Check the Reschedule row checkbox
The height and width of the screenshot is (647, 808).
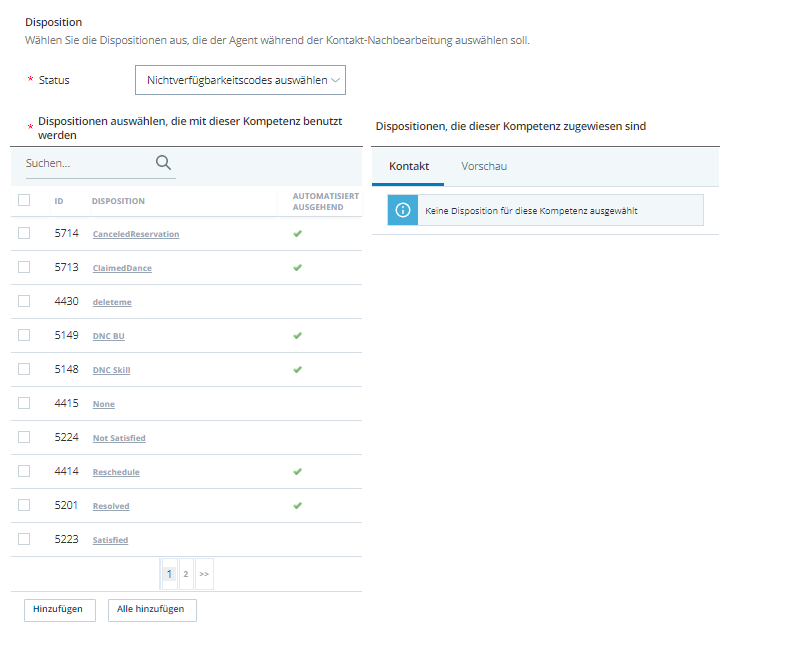tap(24, 471)
